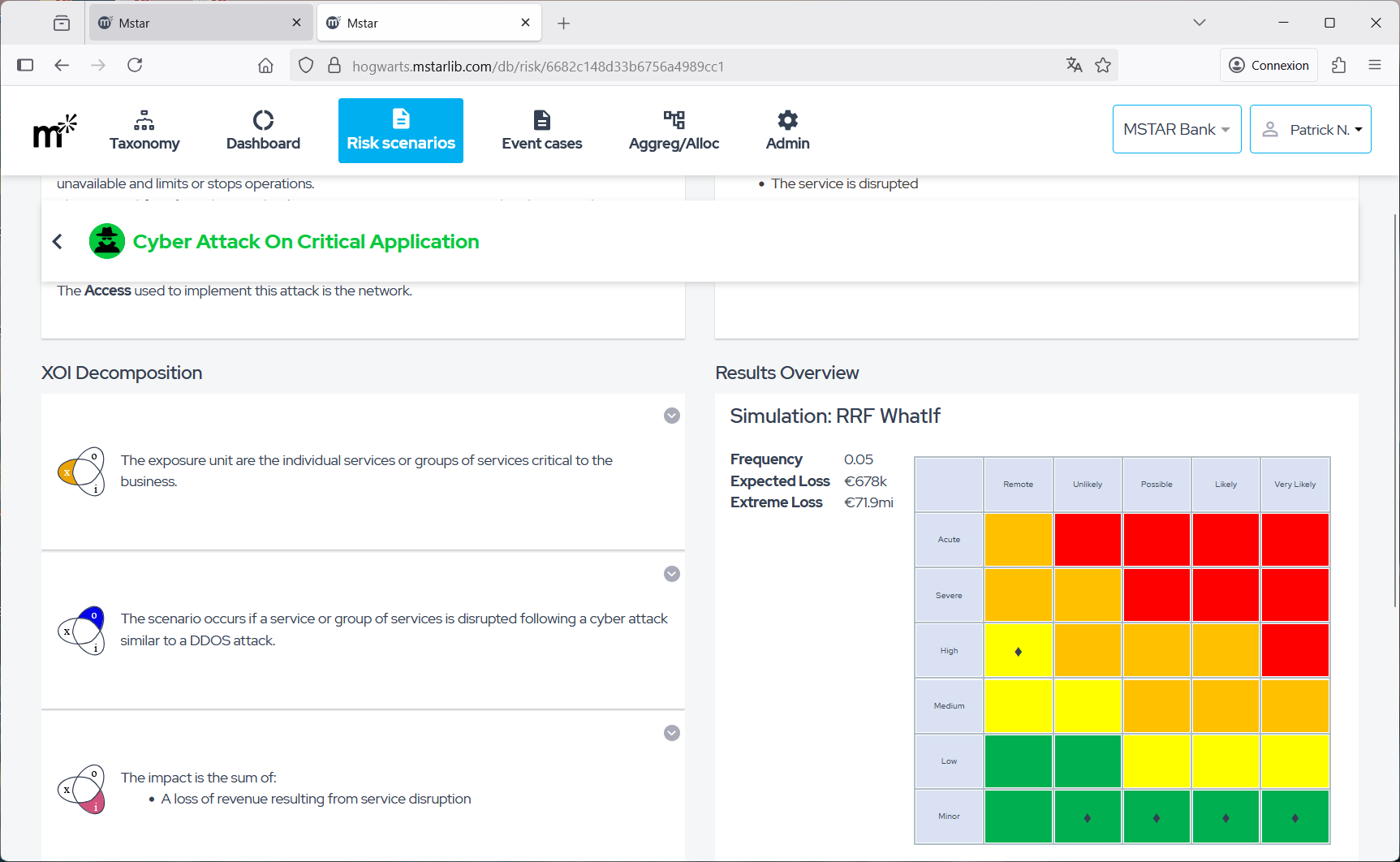Open the browser application menu
Viewport: 1400px width, 862px height.
pyautogui.click(x=1375, y=65)
